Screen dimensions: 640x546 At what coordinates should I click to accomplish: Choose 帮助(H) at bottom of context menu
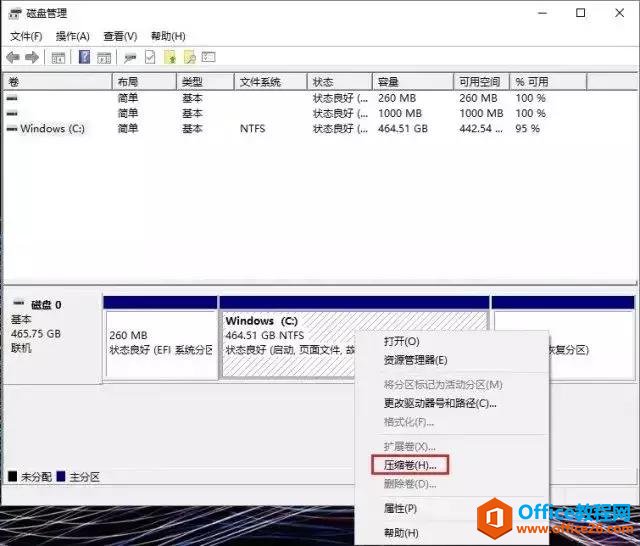point(401,533)
